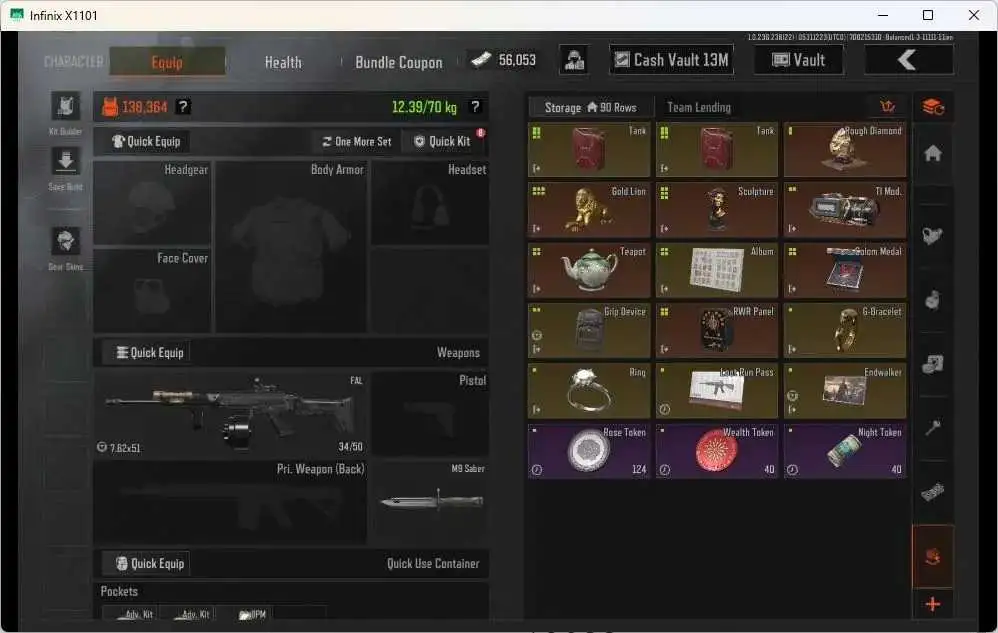The width and height of the screenshot is (998, 633).
Task: Select the ammo category sidebar icon
Action: 932,492
